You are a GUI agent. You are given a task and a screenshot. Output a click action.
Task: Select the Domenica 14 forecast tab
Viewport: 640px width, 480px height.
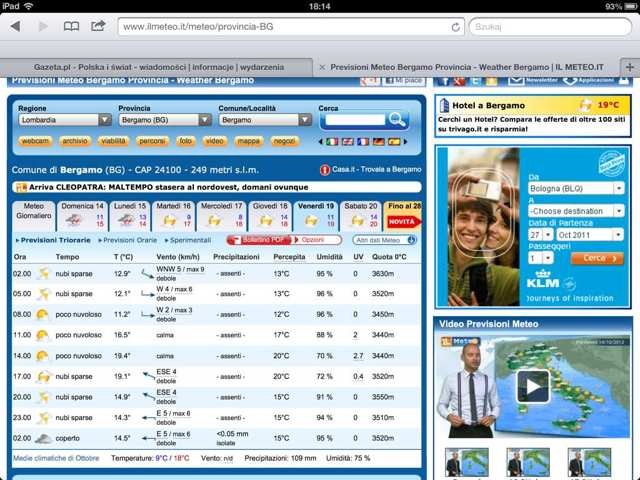click(x=82, y=216)
